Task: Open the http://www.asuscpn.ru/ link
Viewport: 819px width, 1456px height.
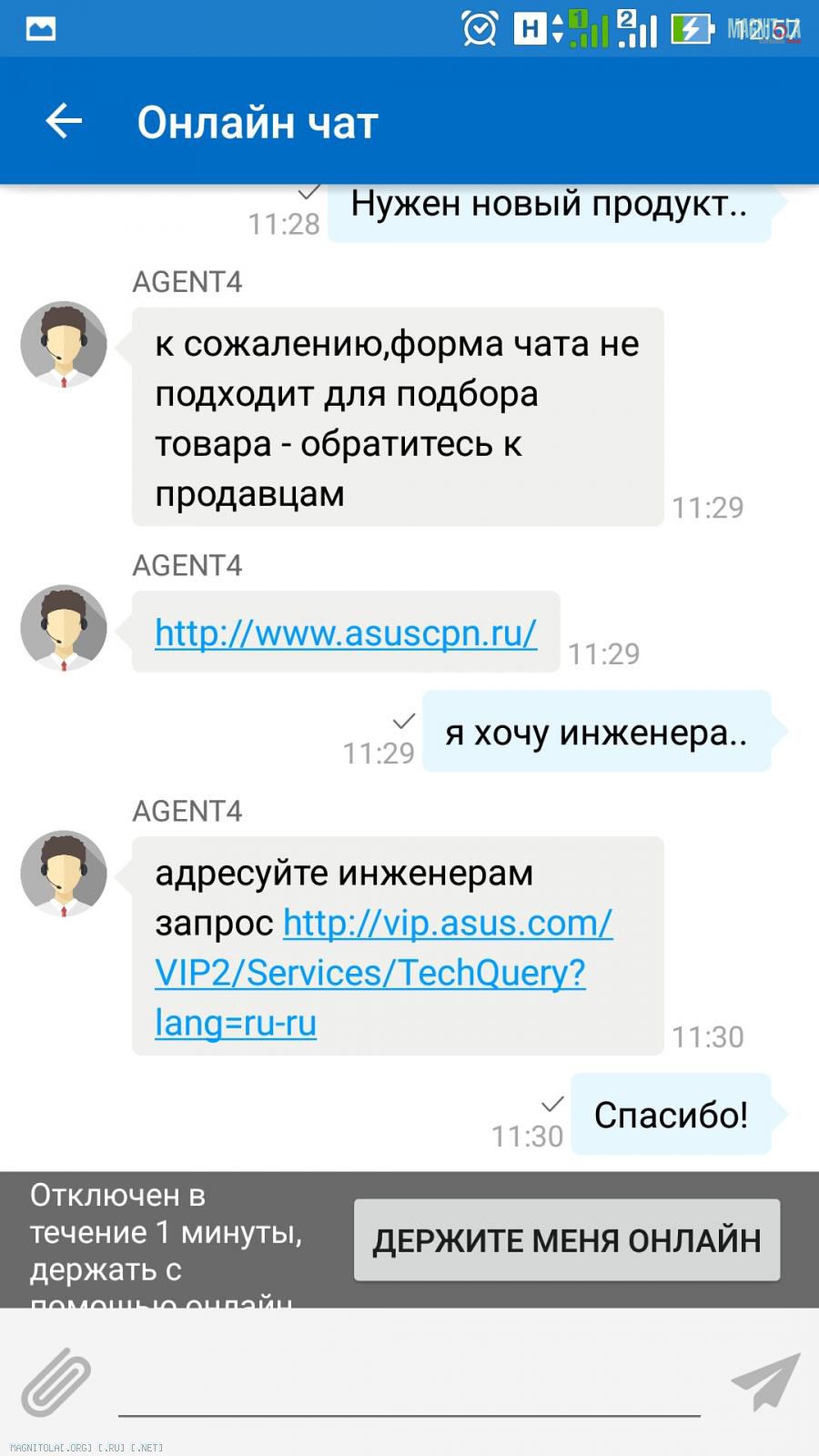Action: click(346, 632)
